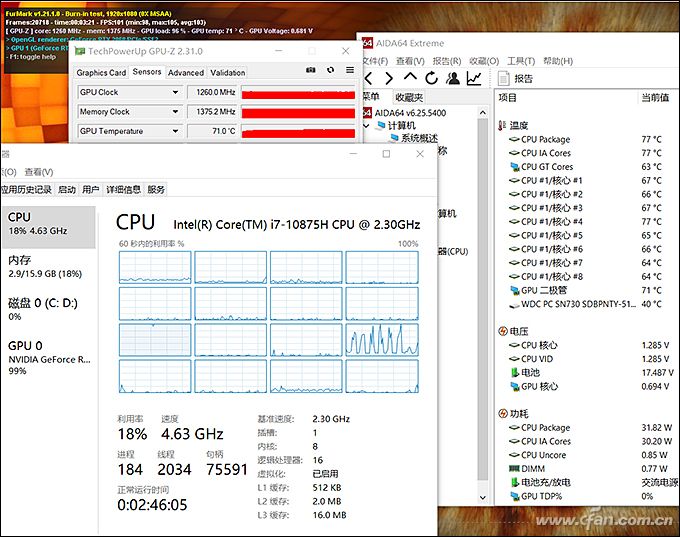Click the AIDA64 report document icon
This screenshot has width=680, height=537.
[503, 79]
